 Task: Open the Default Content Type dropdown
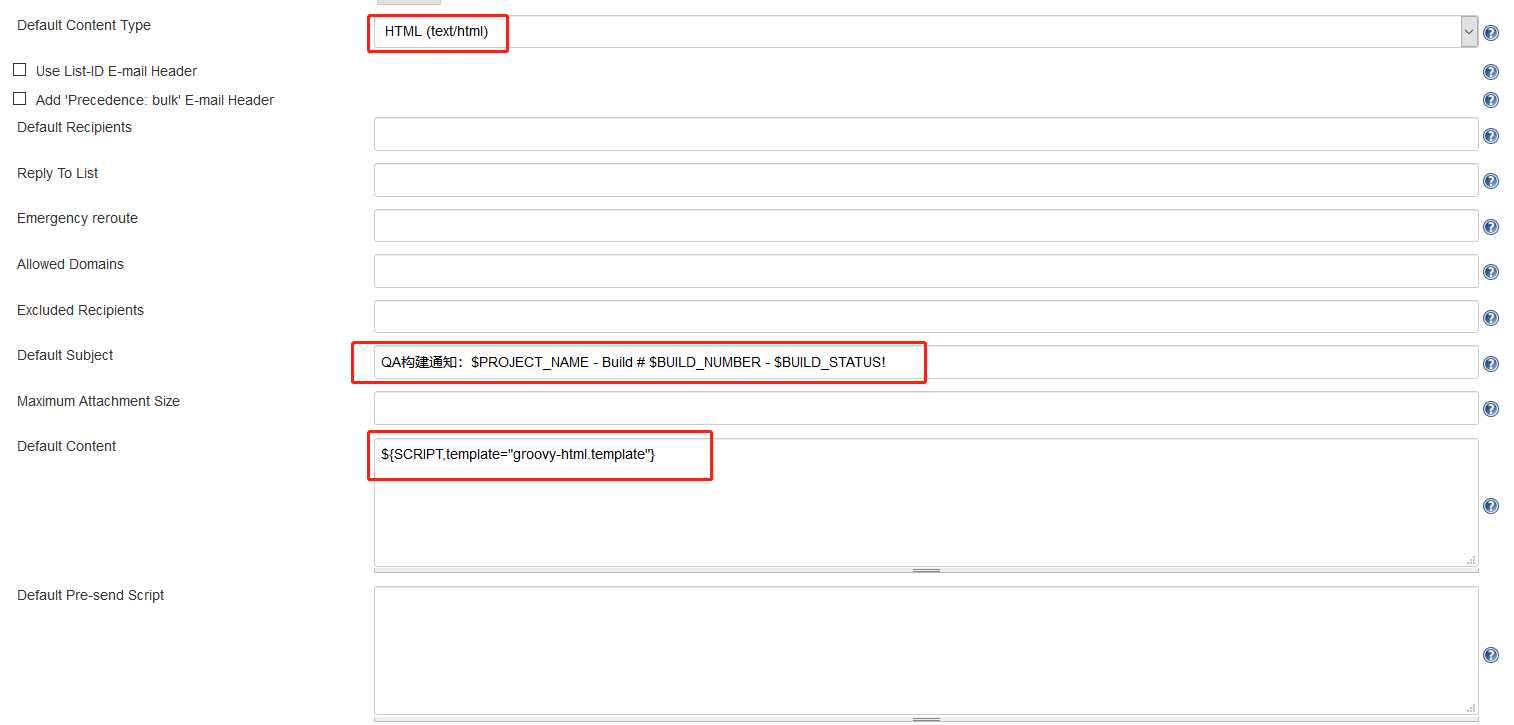[926, 31]
